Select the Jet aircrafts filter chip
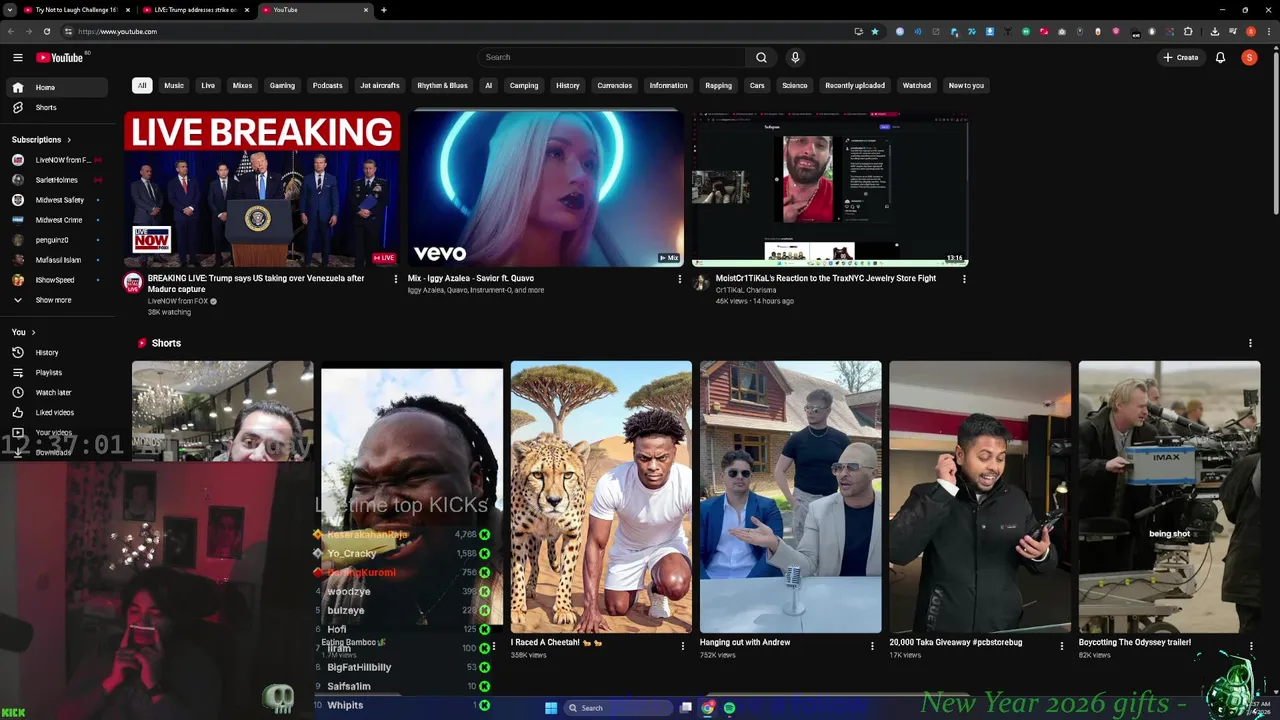This screenshot has width=1280, height=720. [x=379, y=85]
